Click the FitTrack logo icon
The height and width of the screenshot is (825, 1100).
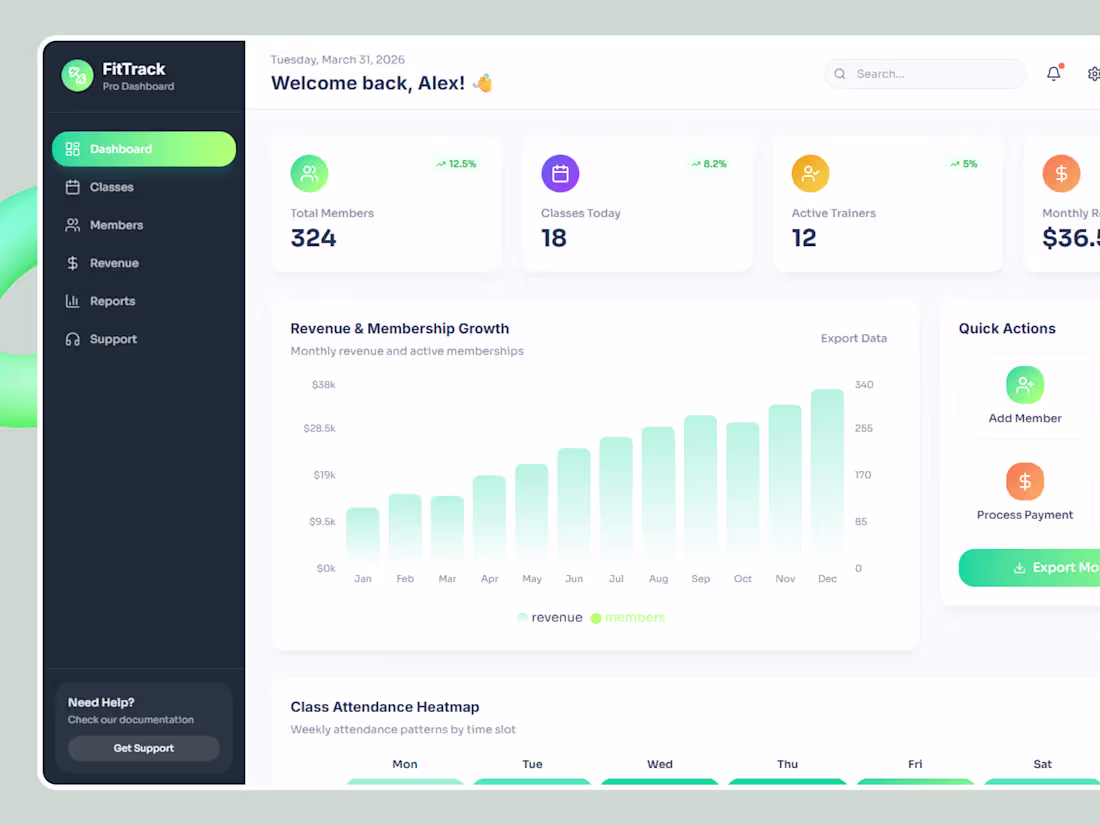(77, 76)
